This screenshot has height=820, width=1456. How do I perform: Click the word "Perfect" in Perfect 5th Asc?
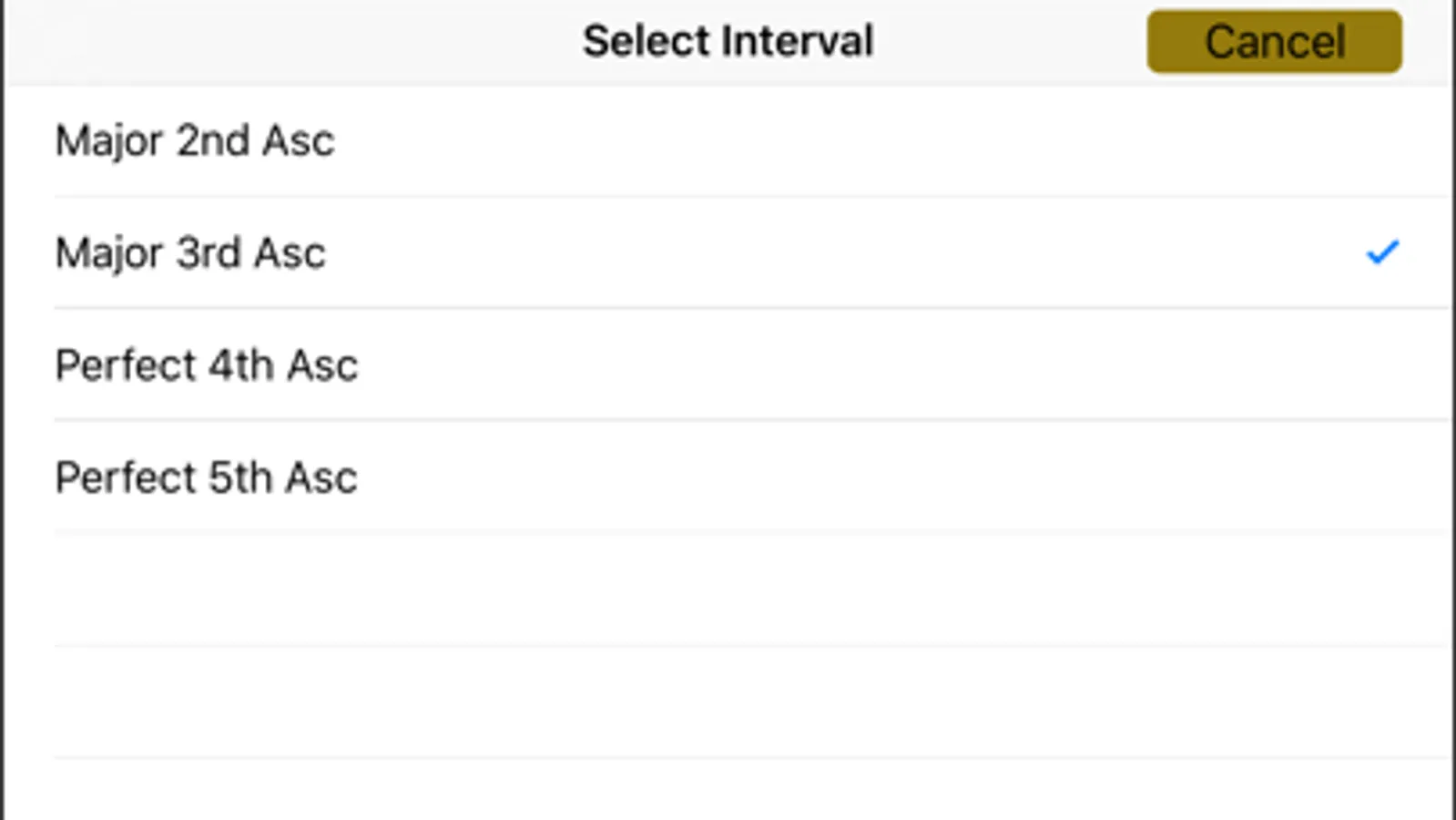[x=125, y=477]
